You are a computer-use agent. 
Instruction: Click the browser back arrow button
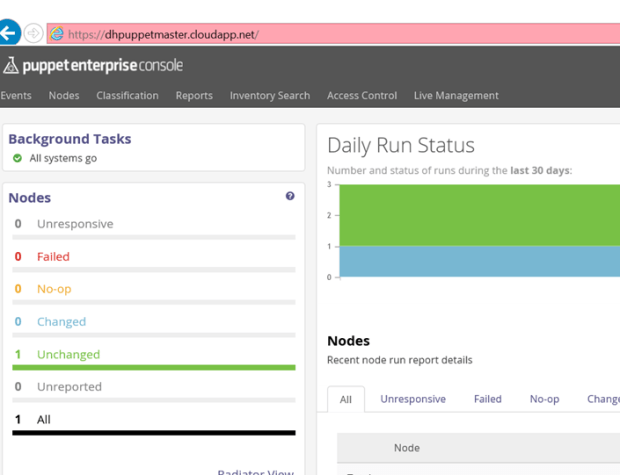[9, 33]
